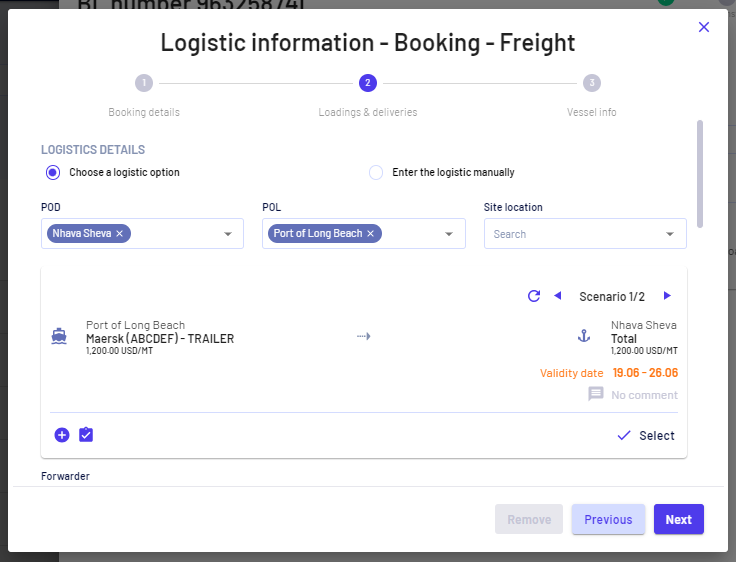The image size is (736, 562).
Task: Click the ship icon beside Maersk
Action: (x=59, y=336)
